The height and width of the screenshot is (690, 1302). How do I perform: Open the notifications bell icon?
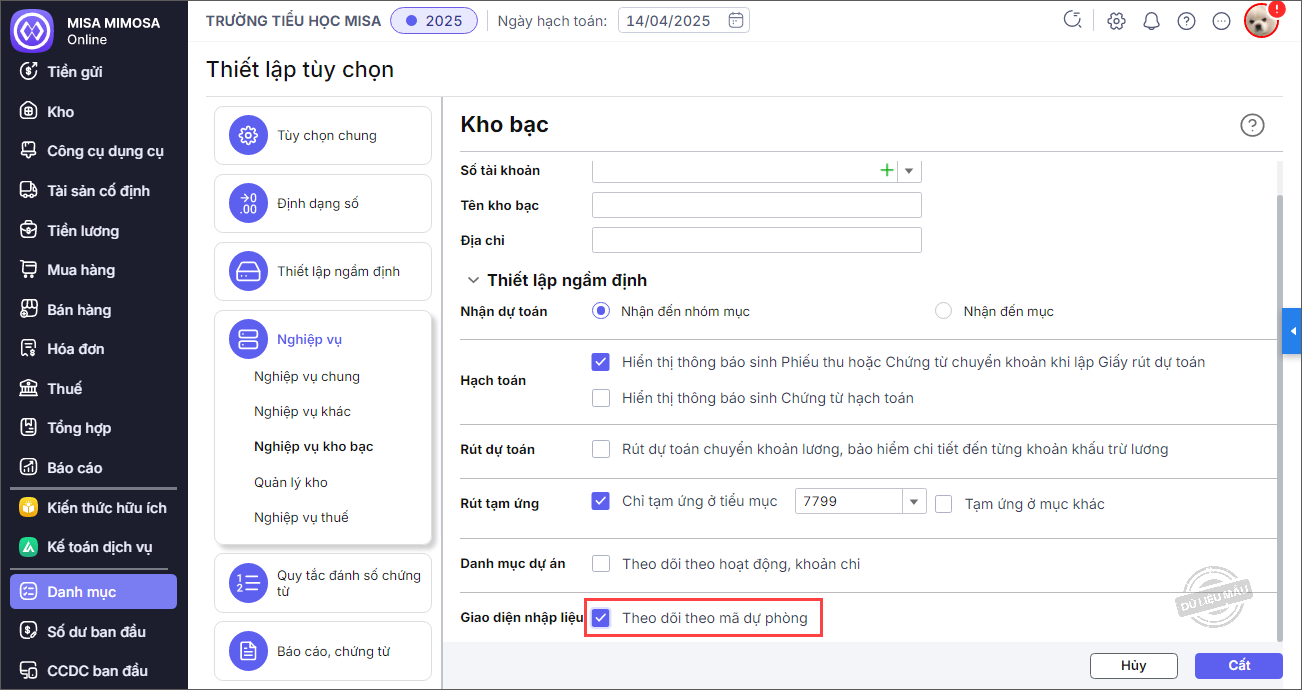[1151, 21]
